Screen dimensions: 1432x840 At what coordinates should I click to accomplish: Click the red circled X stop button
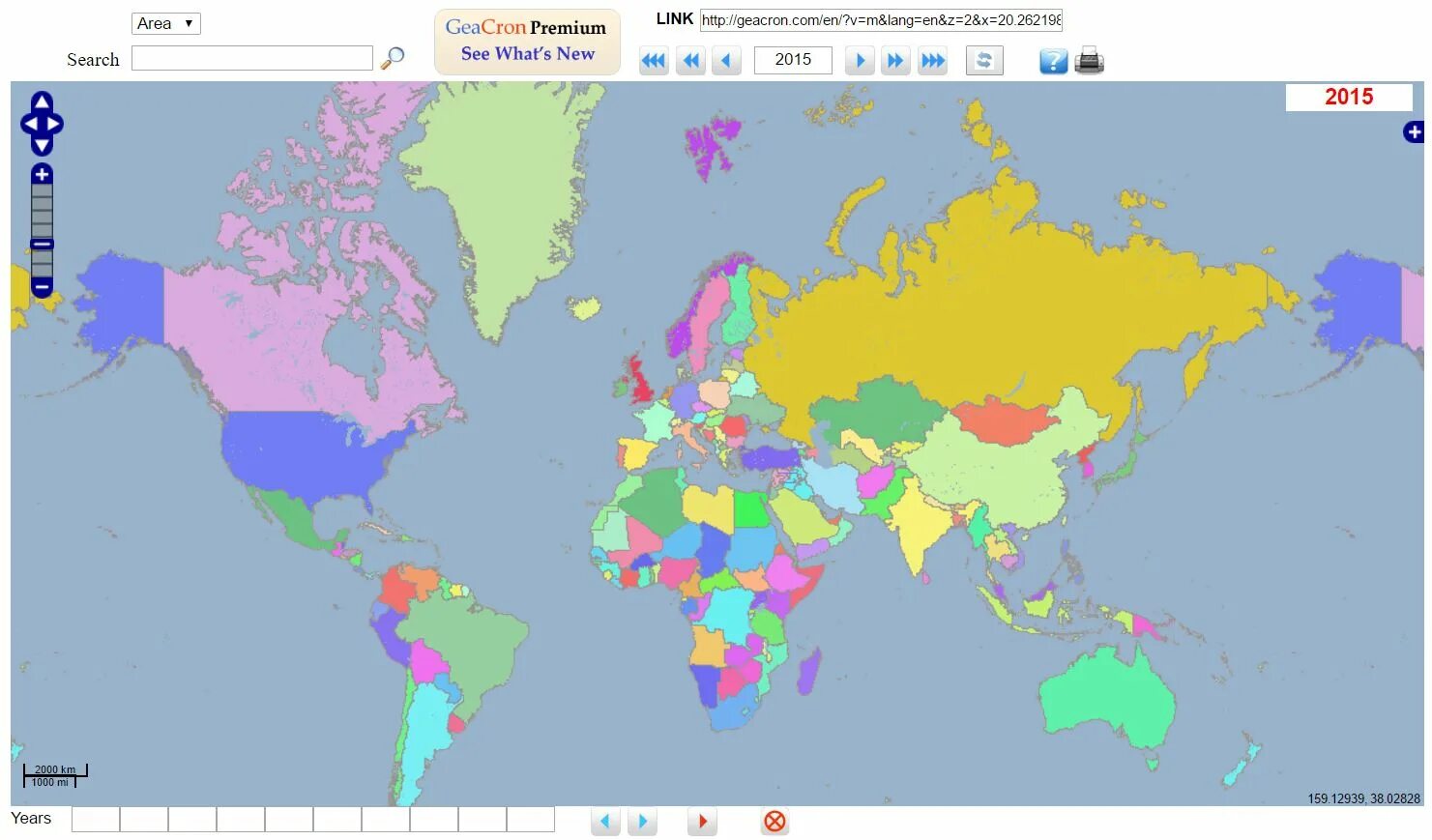(x=774, y=822)
